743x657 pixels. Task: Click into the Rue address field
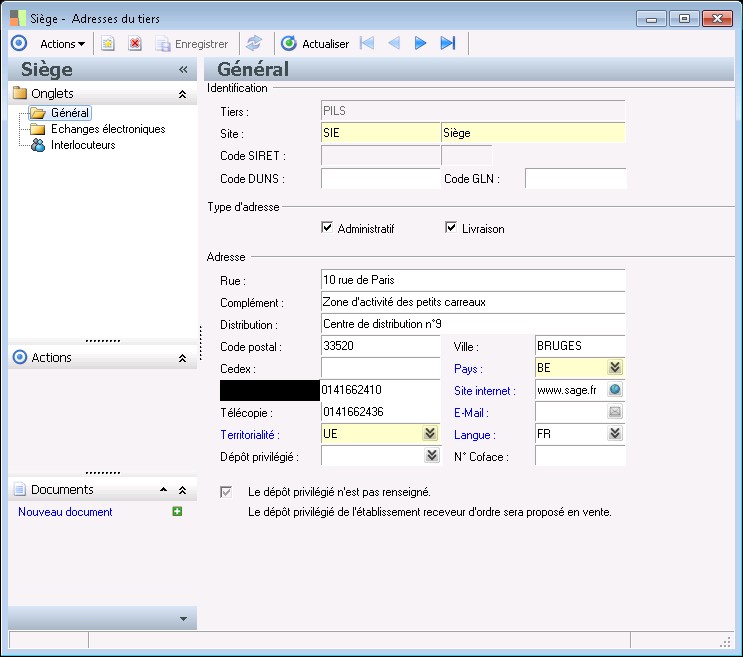(472, 280)
